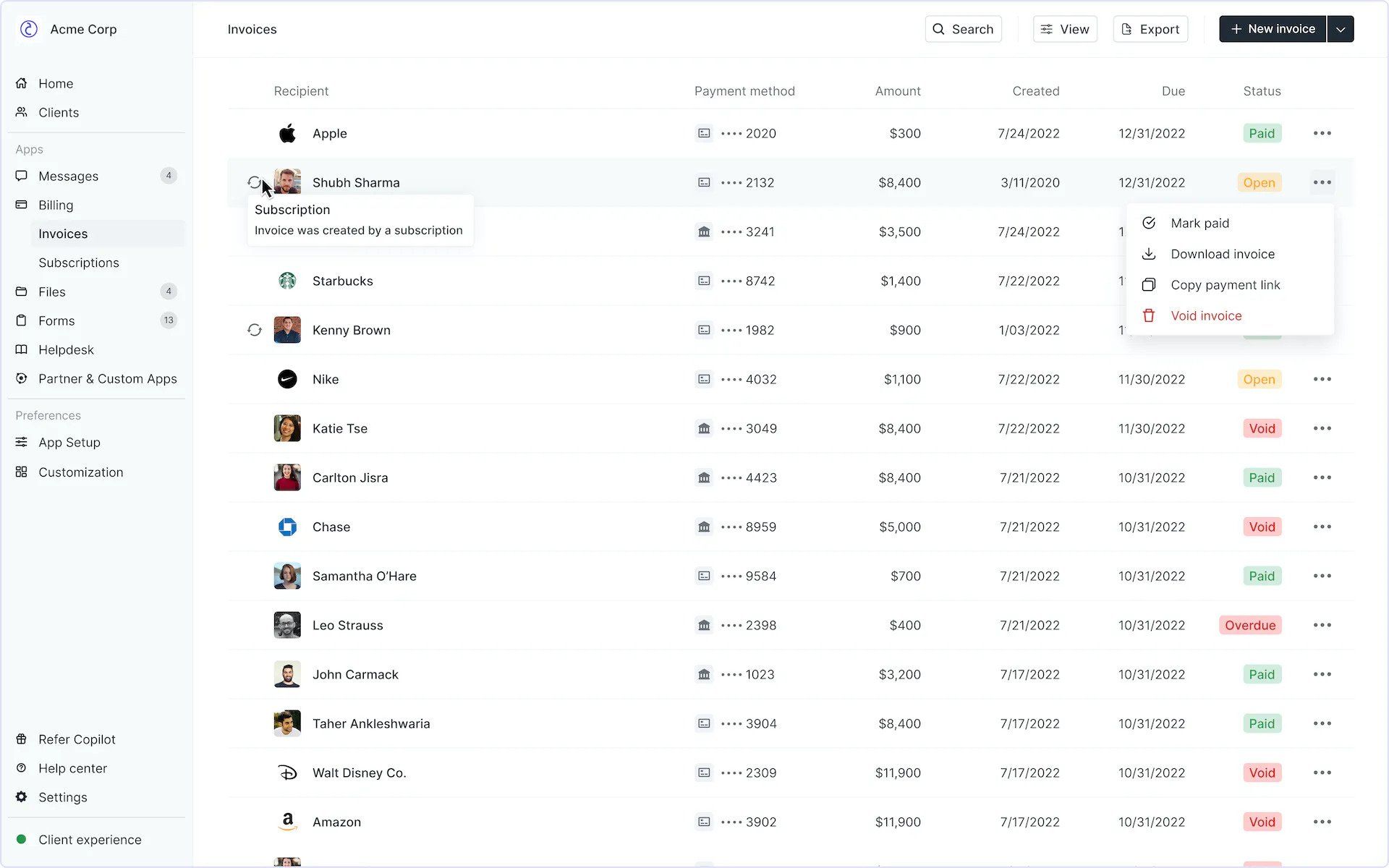Click the Void status badge for Chase
Image resolution: width=1389 pixels, height=868 pixels.
pos(1261,527)
